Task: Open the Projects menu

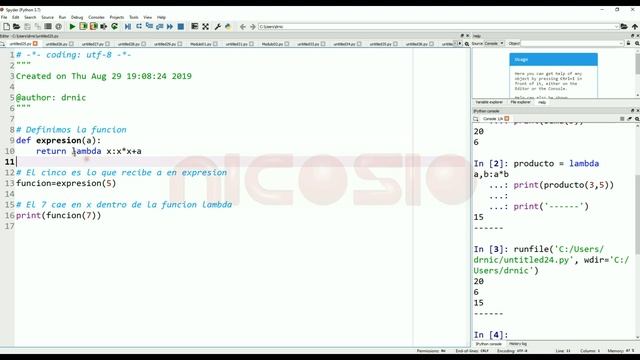Action: click(116, 18)
